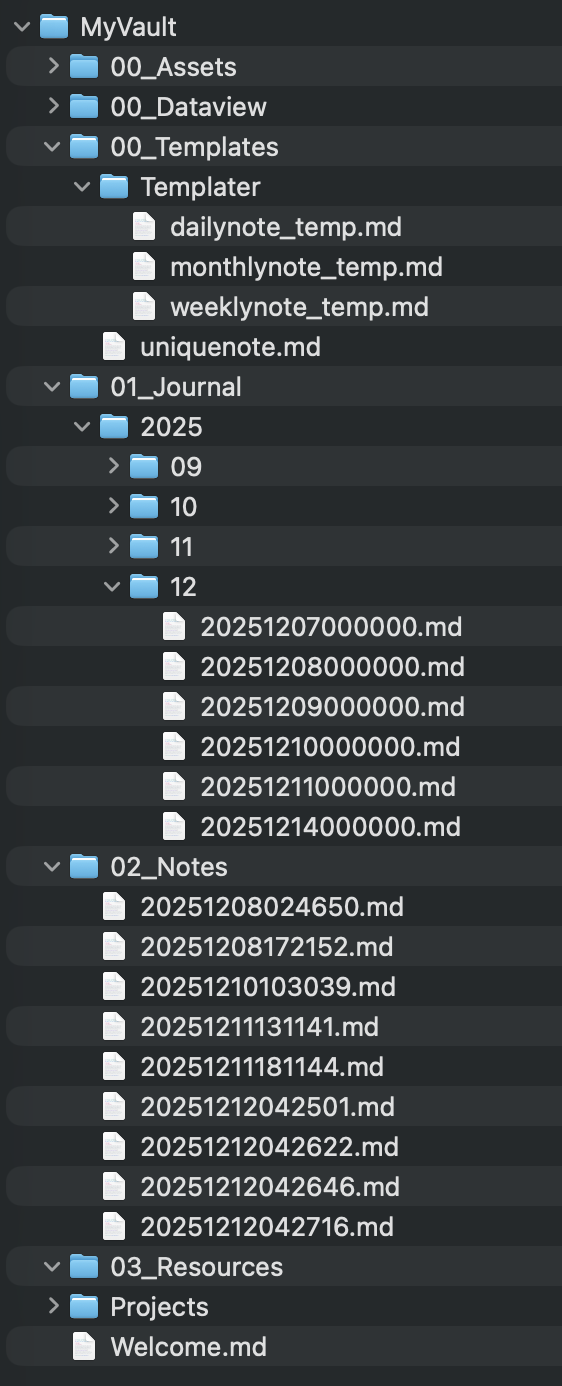Collapse the 12 month folder
The width and height of the screenshot is (562, 1386).
(x=112, y=587)
